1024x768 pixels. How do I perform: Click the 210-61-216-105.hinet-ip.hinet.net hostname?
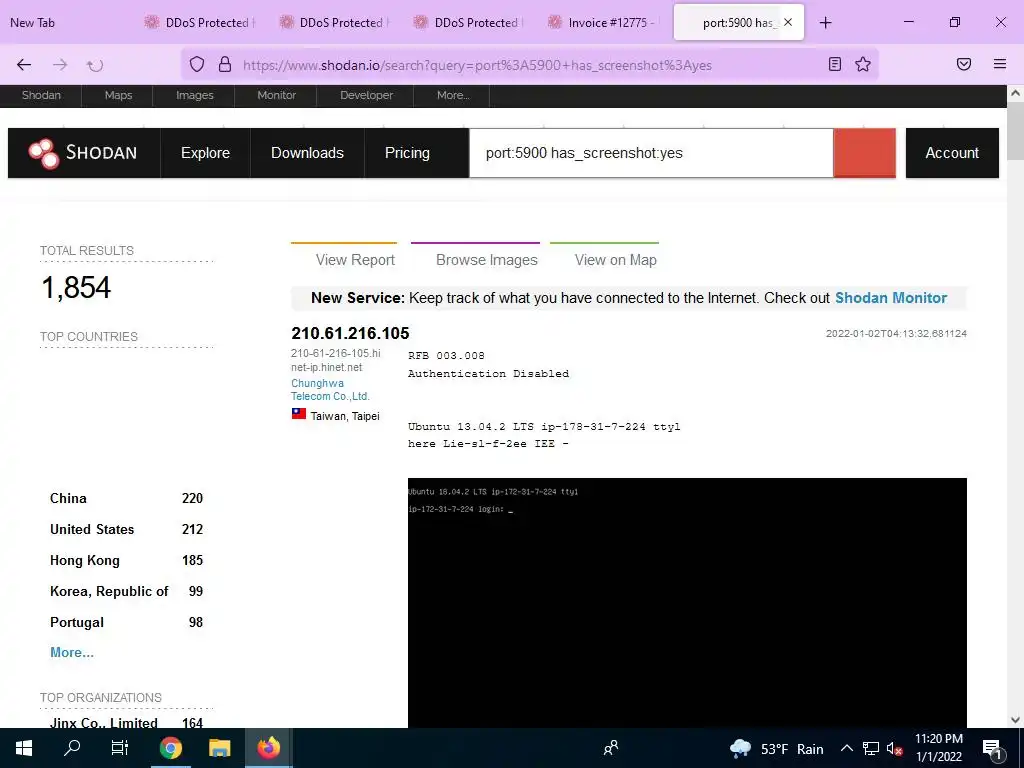(x=336, y=360)
